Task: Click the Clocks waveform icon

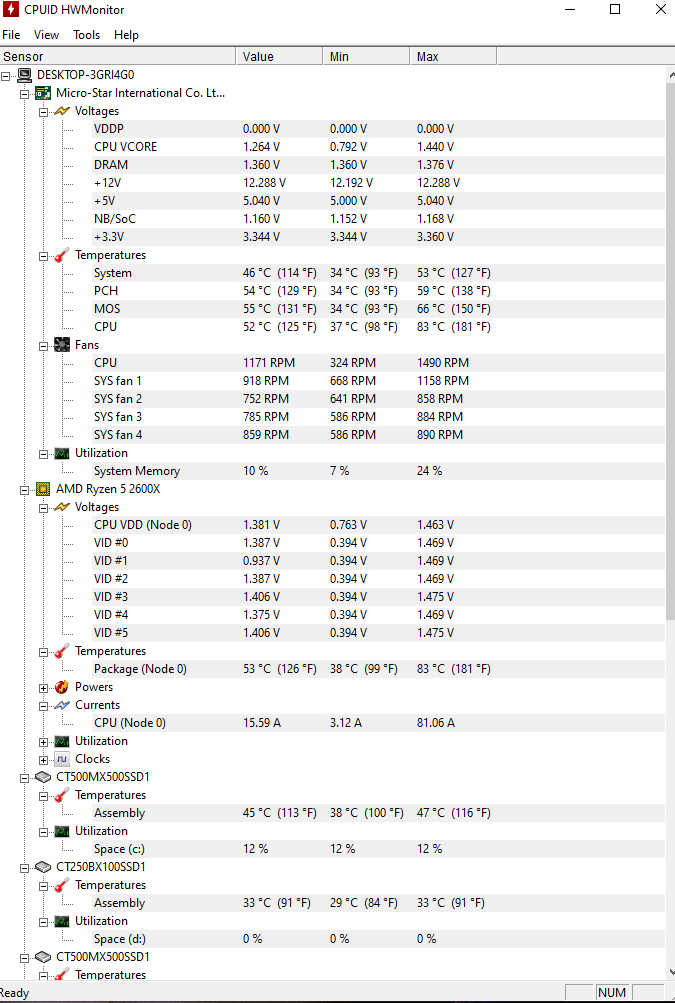Action: 62,759
